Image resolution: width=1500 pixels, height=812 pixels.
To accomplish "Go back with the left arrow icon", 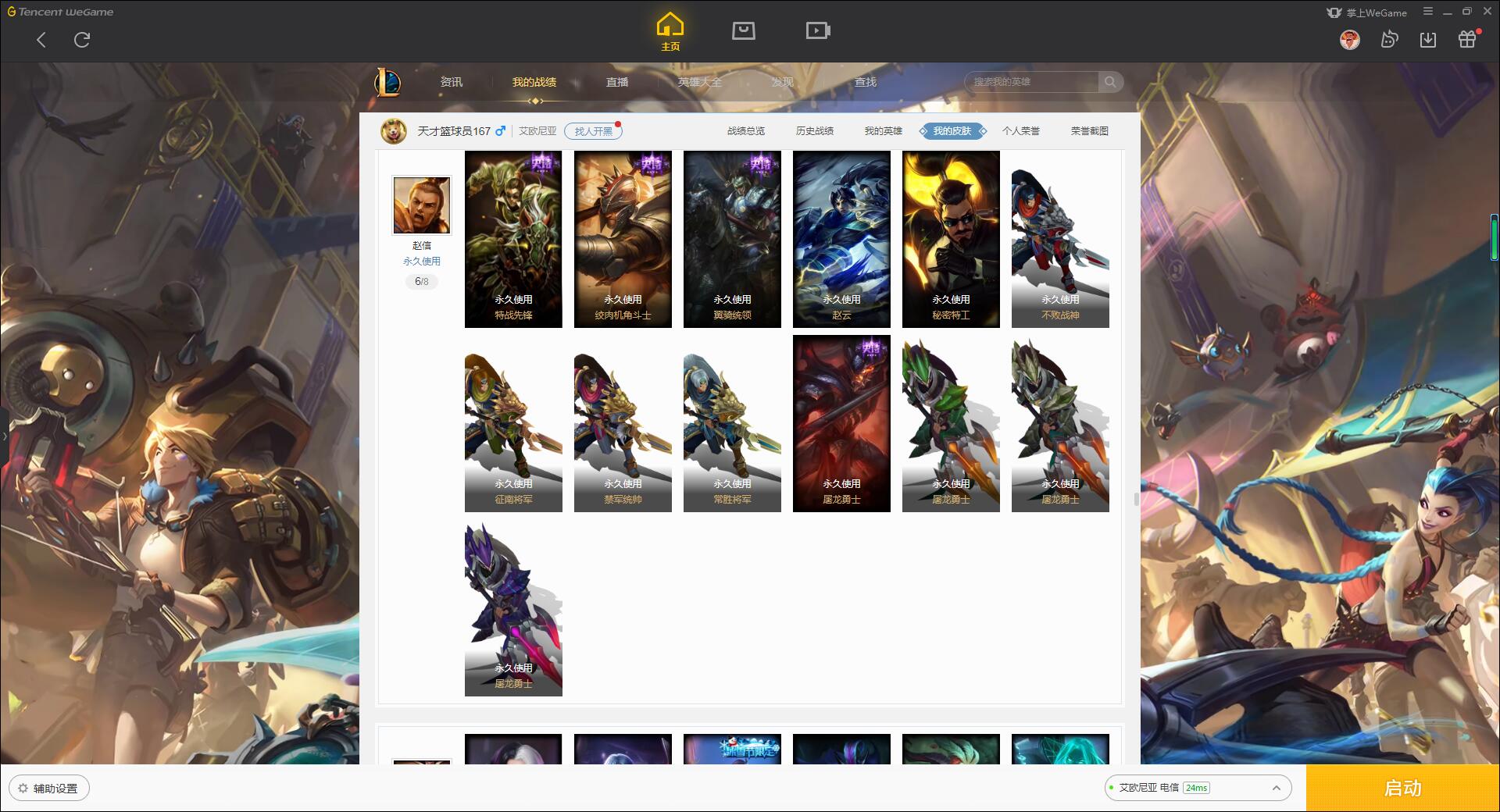I will pos(41,40).
